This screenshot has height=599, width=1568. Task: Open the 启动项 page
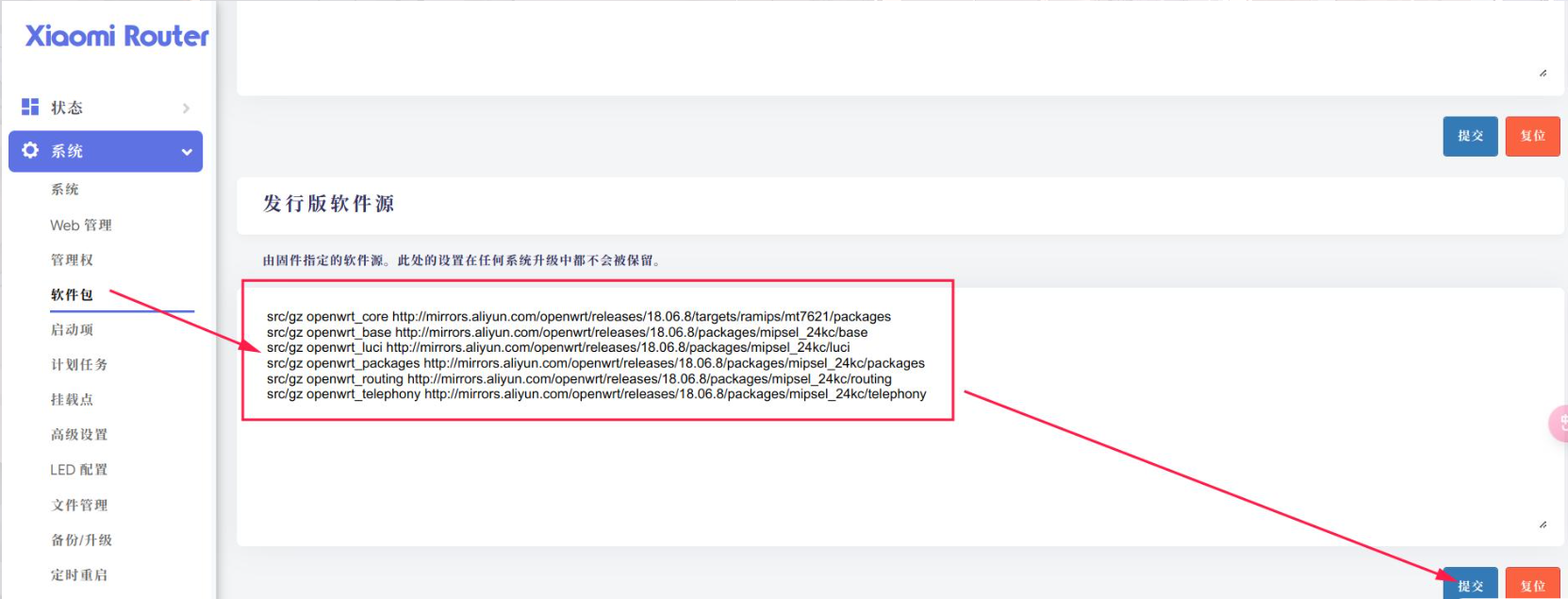click(72, 329)
